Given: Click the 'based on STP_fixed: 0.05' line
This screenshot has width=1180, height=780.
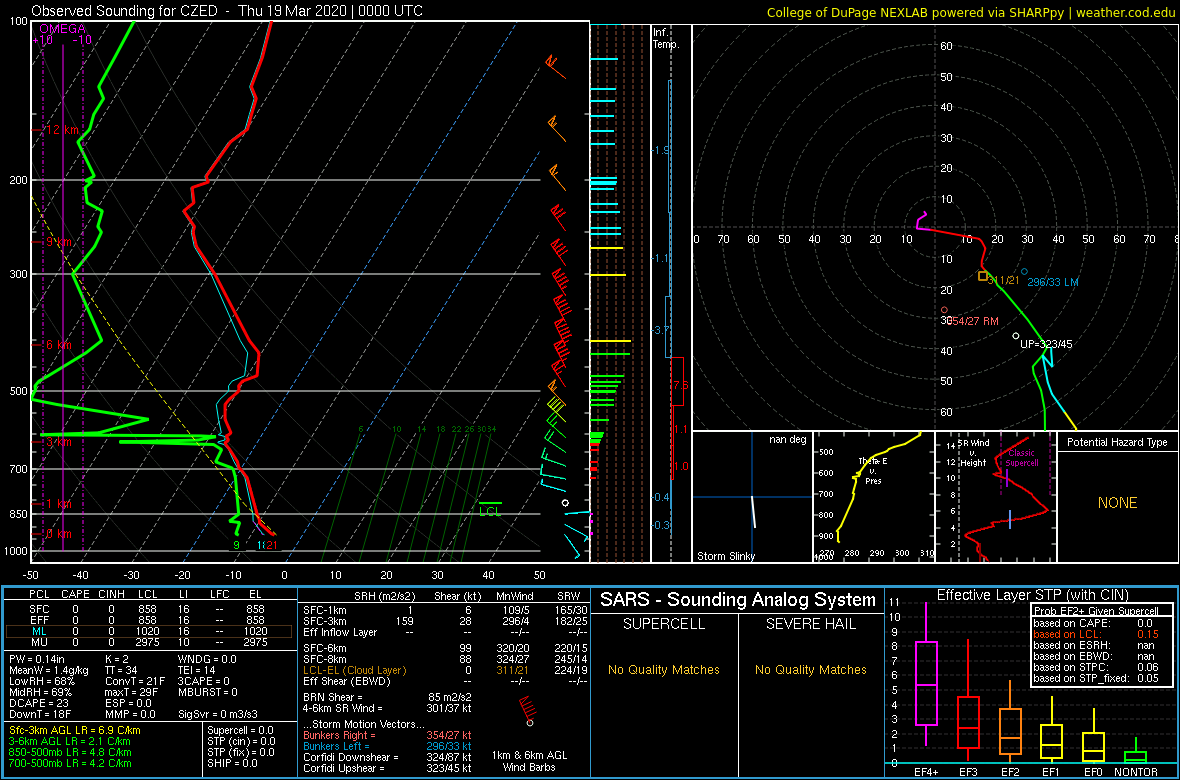Looking at the screenshot, I should pyautogui.click(x=1098, y=679).
